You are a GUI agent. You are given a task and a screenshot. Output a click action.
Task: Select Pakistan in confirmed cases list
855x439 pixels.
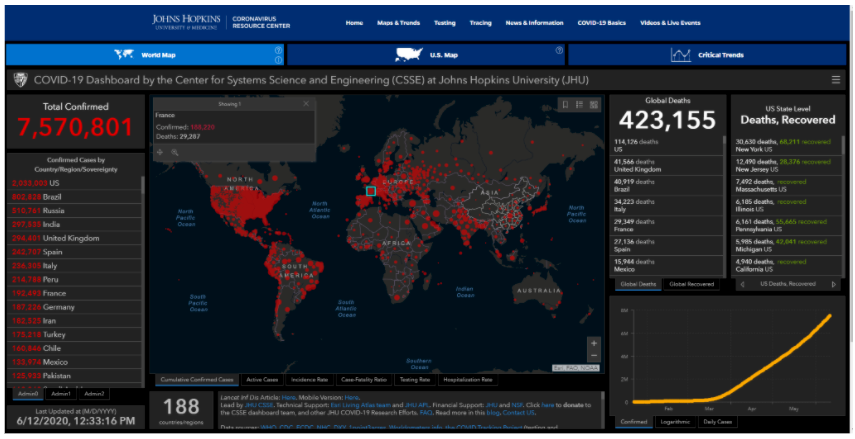click(74, 376)
